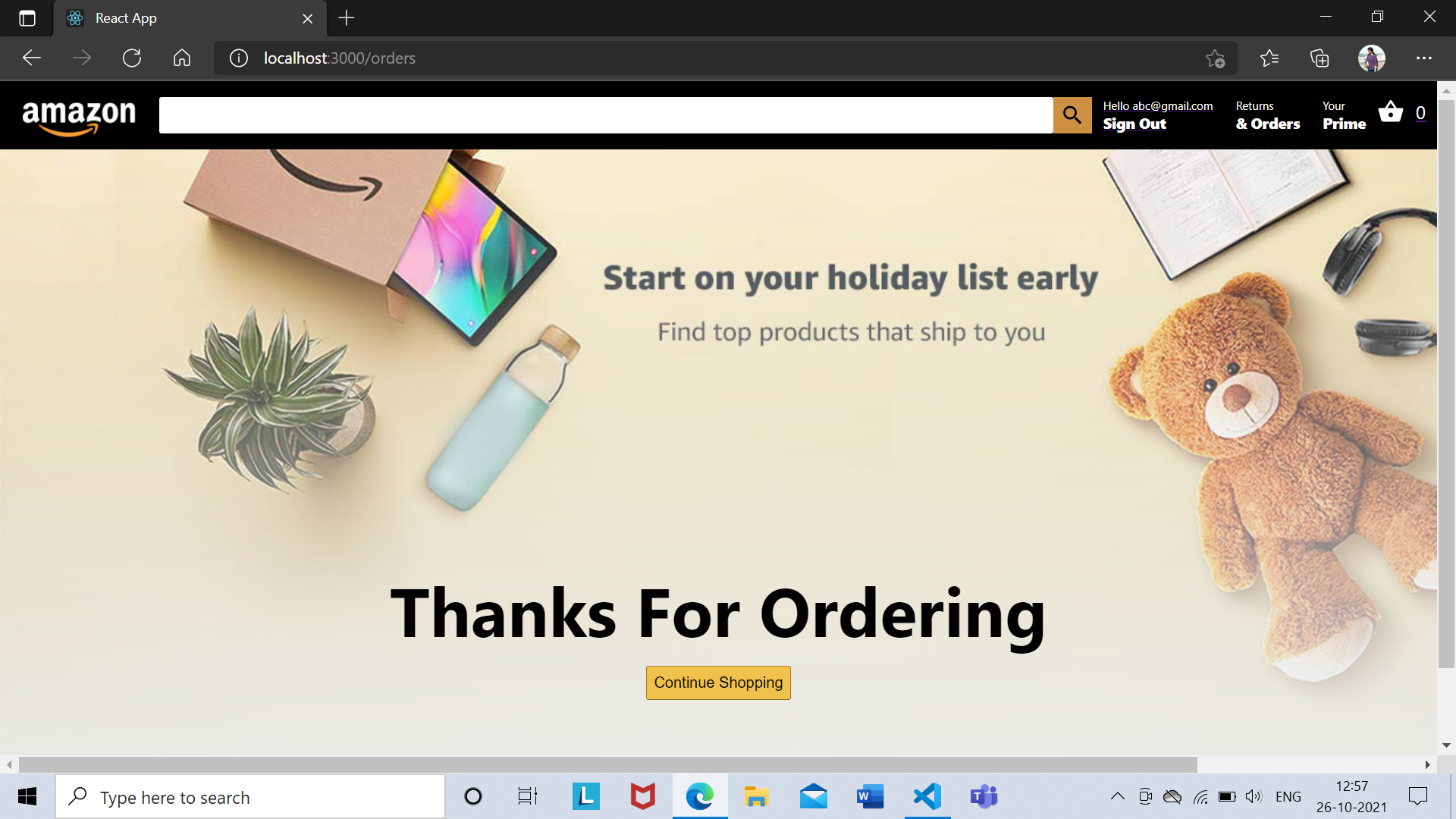This screenshot has height=819, width=1456.
Task: Open browser Settings and more menu
Action: 1424,58
